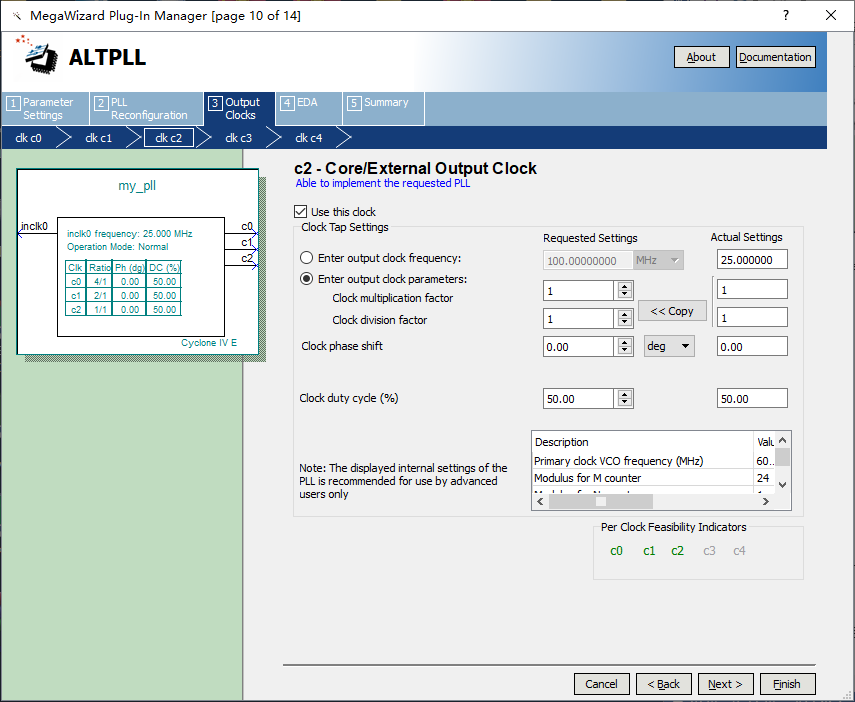Click the requested clock duty cycle field
Viewport: 855px width, 702px height.
[x=577, y=398]
